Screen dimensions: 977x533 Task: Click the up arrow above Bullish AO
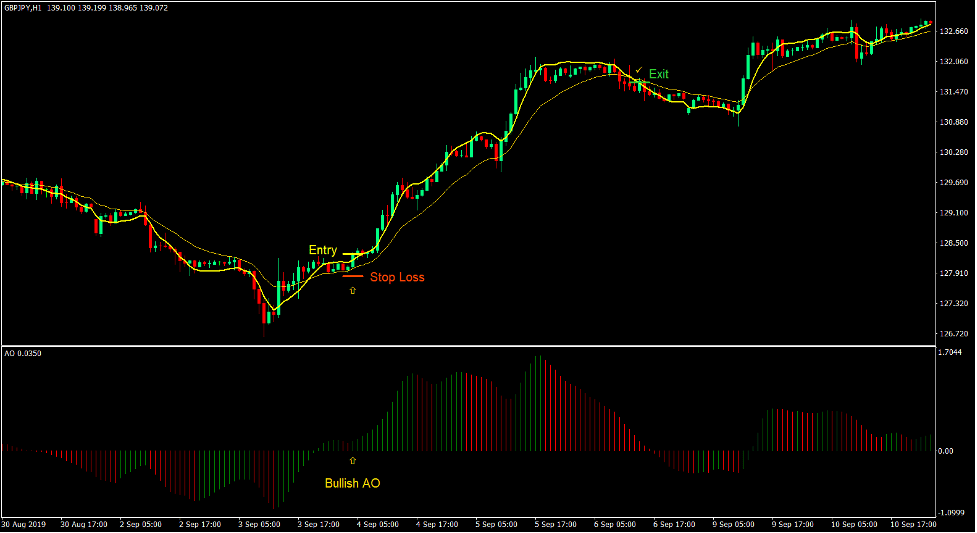(352, 461)
